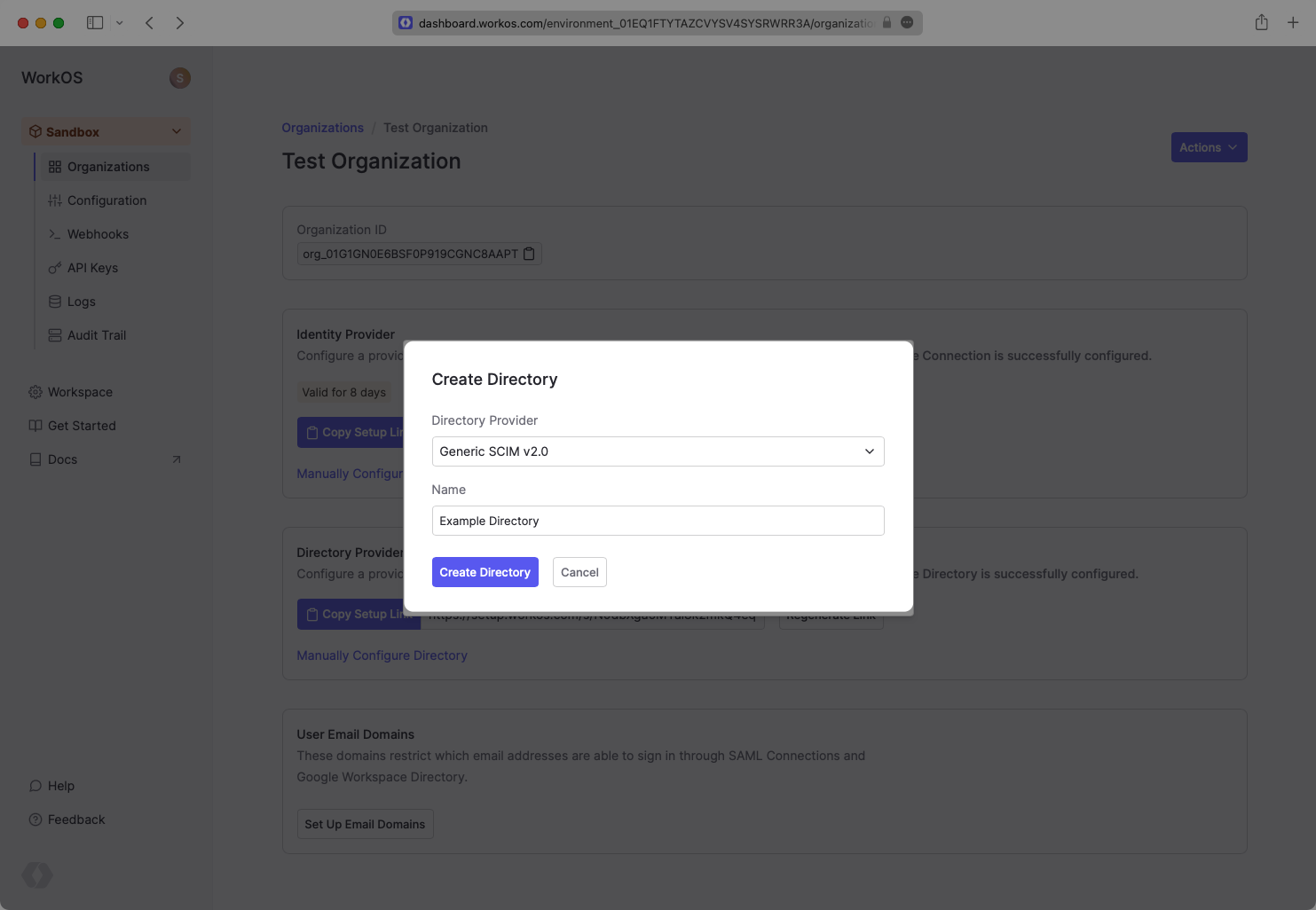The image size is (1316, 910).
Task: Click the Create Directory button
Action: (485, 572)
